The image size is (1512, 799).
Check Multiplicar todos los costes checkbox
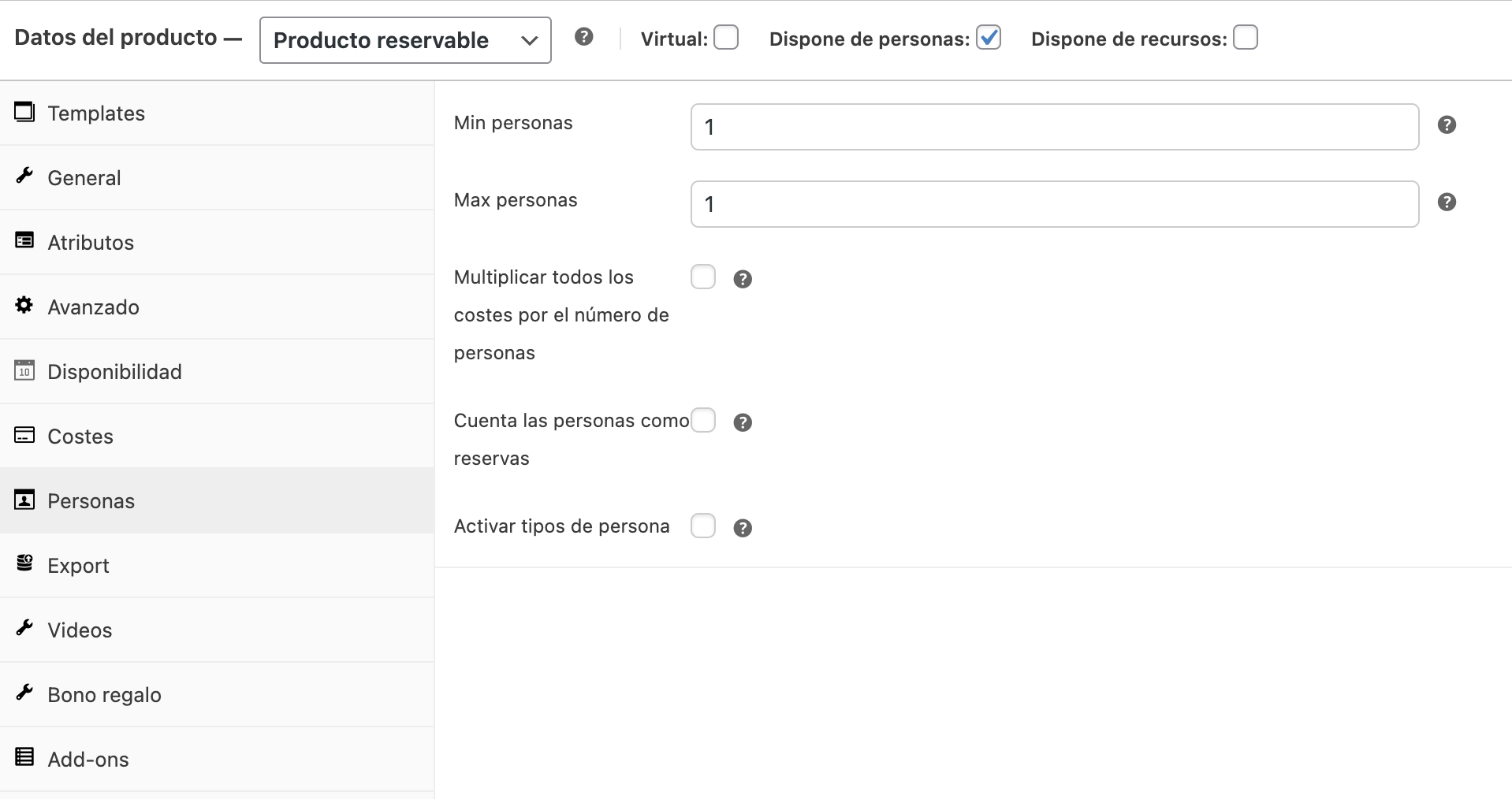[x=703, y=277]
